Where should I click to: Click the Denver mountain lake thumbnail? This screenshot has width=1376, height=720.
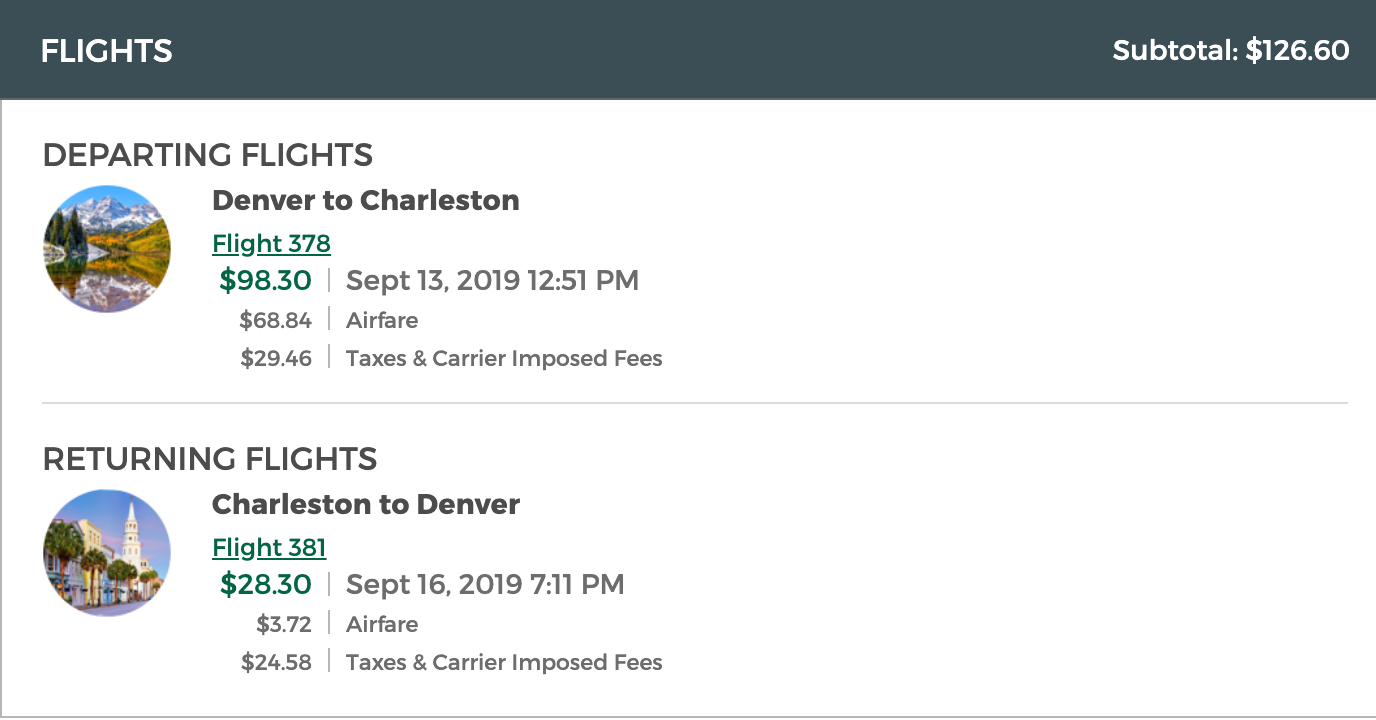tap(107, 249)
